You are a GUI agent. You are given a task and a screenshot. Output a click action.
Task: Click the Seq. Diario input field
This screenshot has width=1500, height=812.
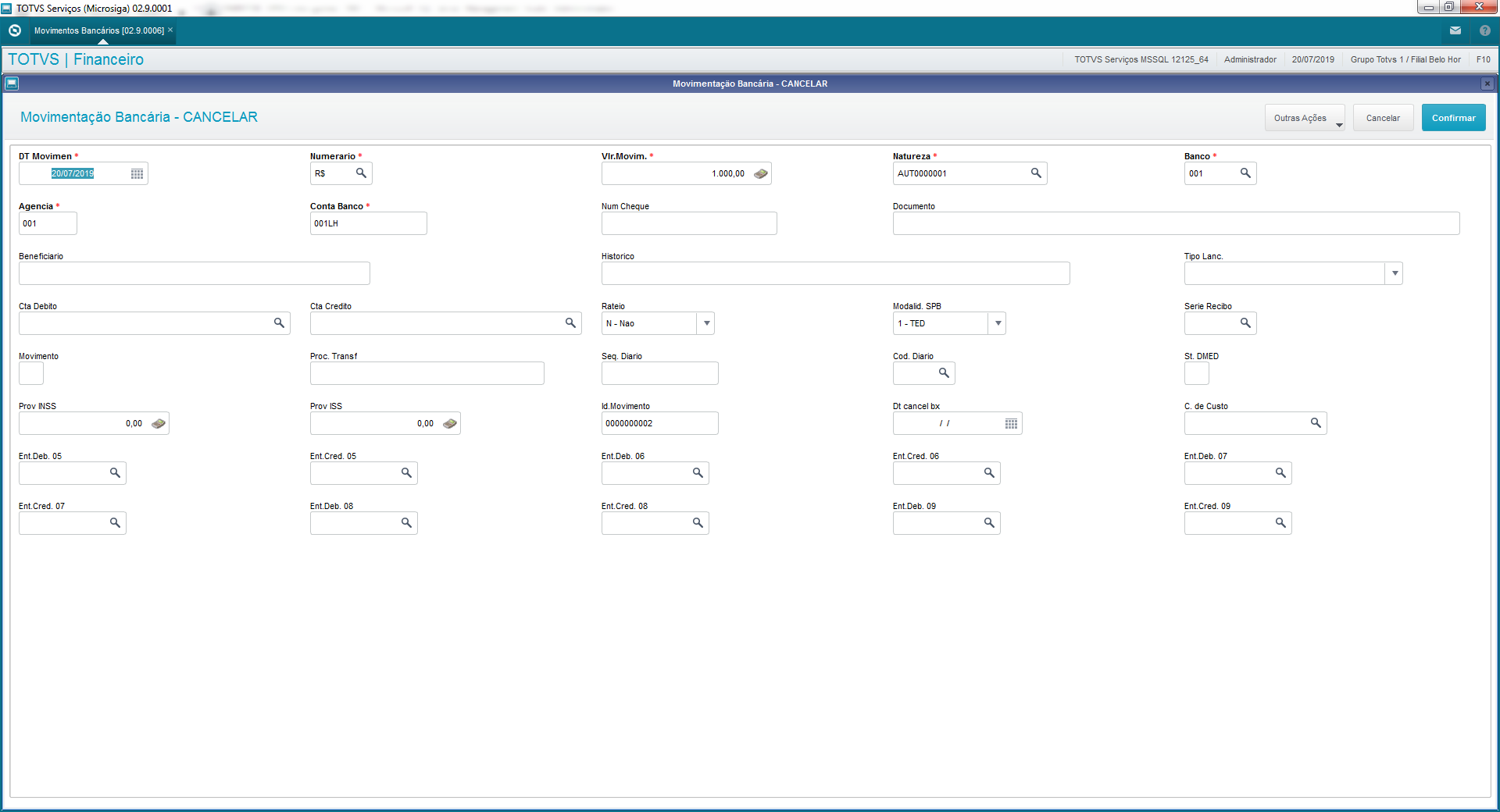(x=659, y=373)
